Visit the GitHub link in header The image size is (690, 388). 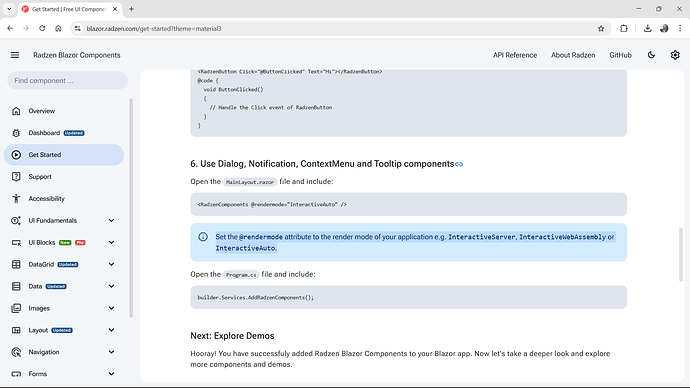coord(620,55)
